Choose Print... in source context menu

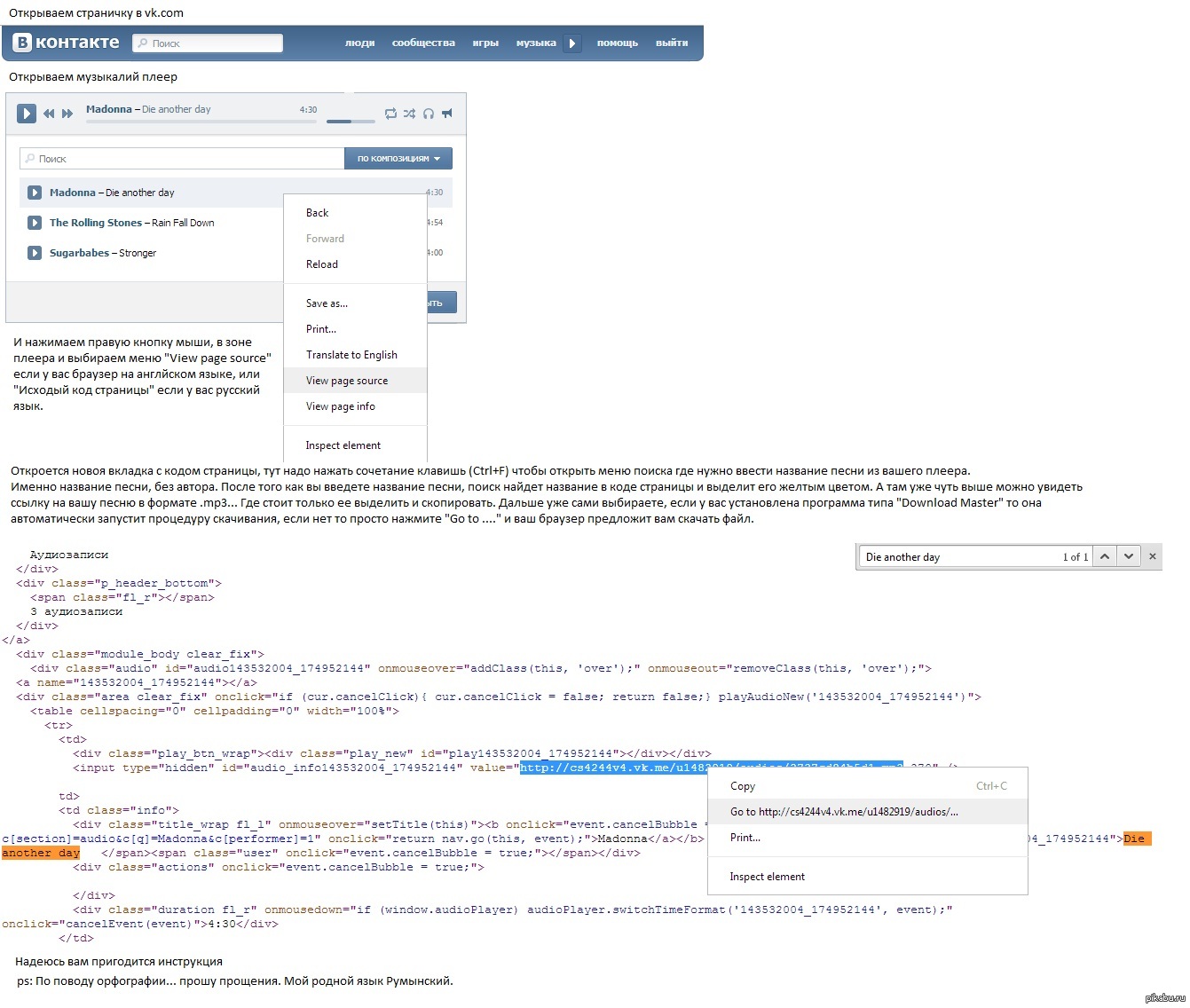click(867, 838)
